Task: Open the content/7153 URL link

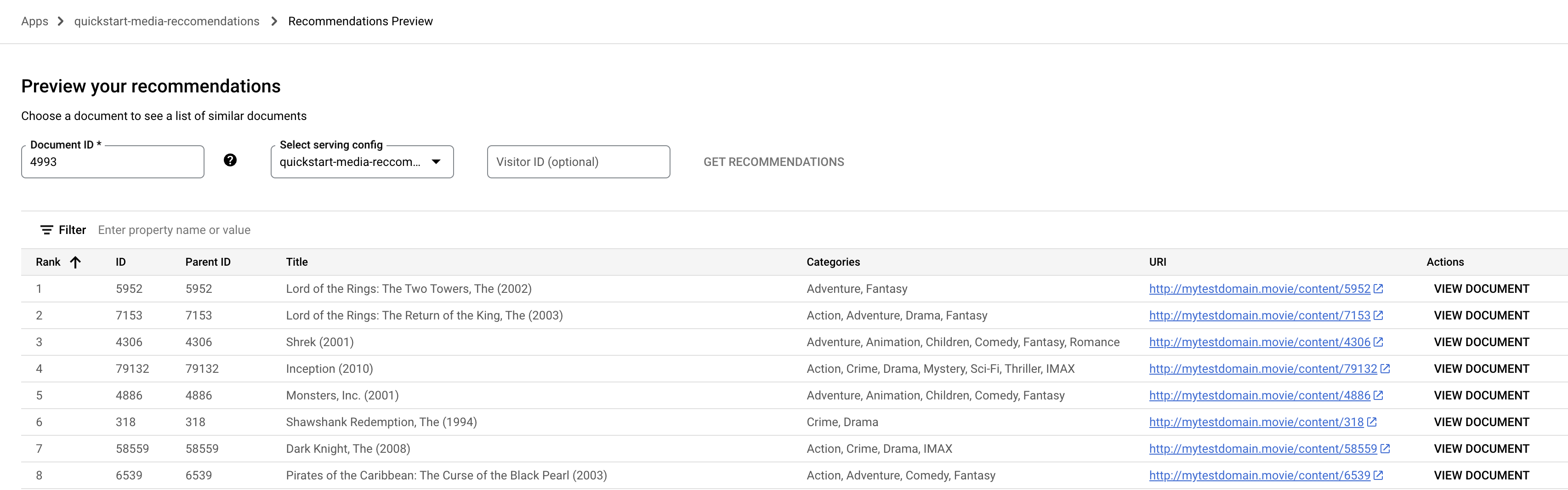Action: (1259, 316)
